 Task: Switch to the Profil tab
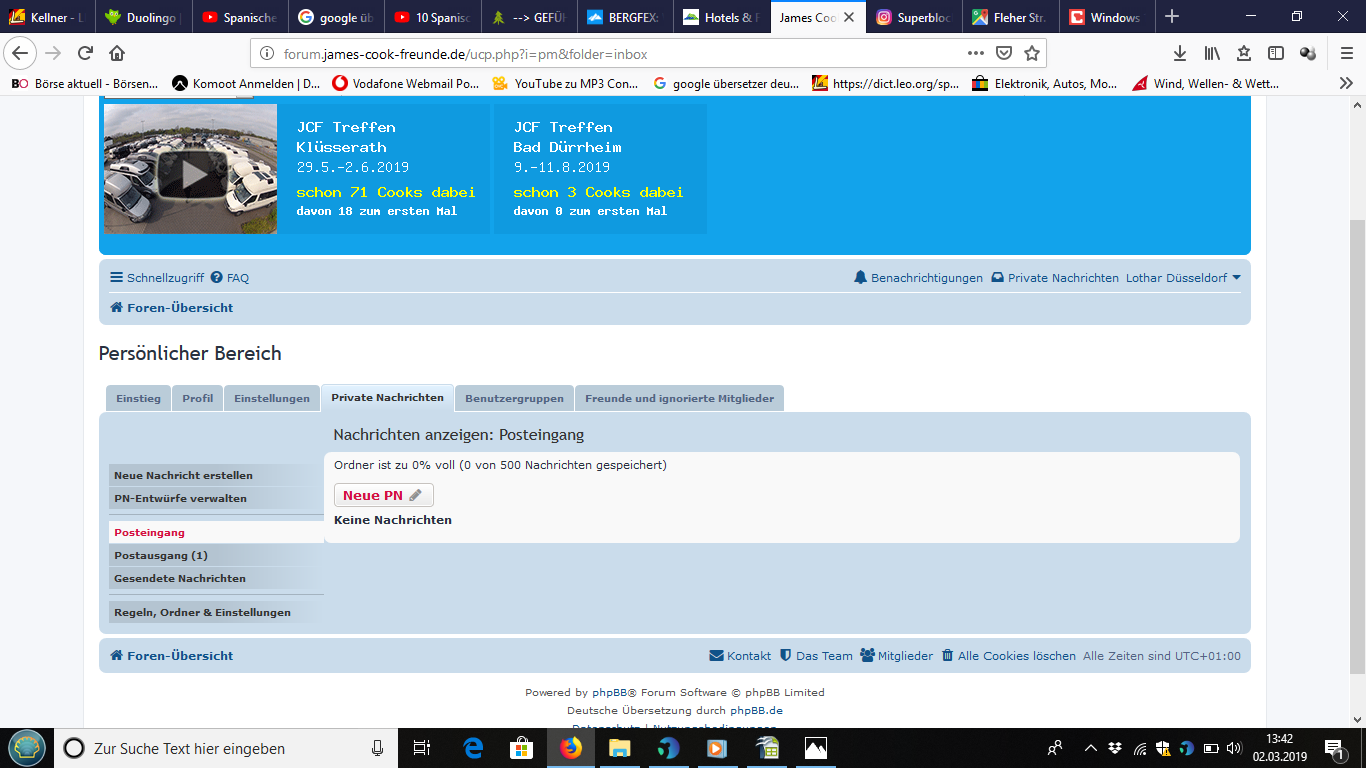(x=197, y=398)
